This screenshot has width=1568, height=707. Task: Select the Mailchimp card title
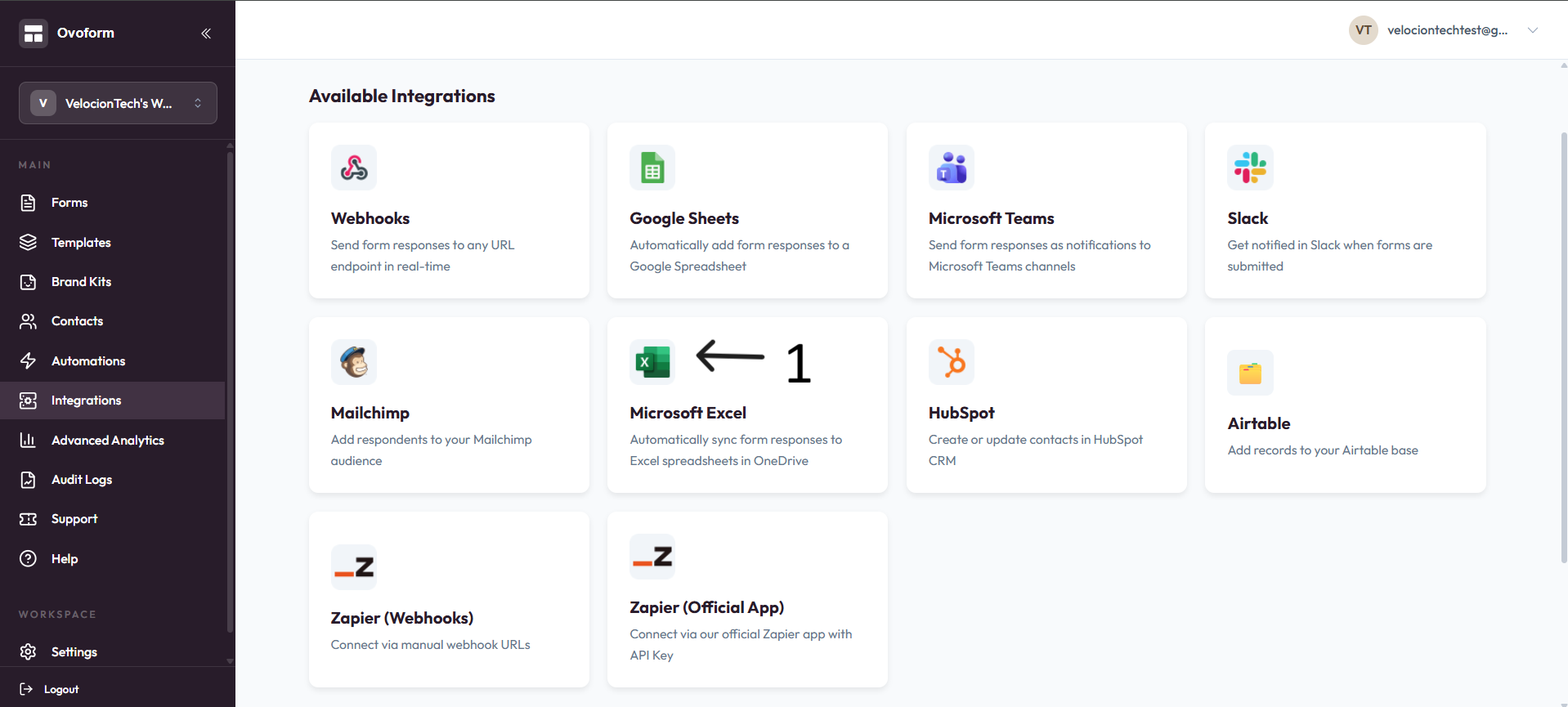[x=370, y=413]
